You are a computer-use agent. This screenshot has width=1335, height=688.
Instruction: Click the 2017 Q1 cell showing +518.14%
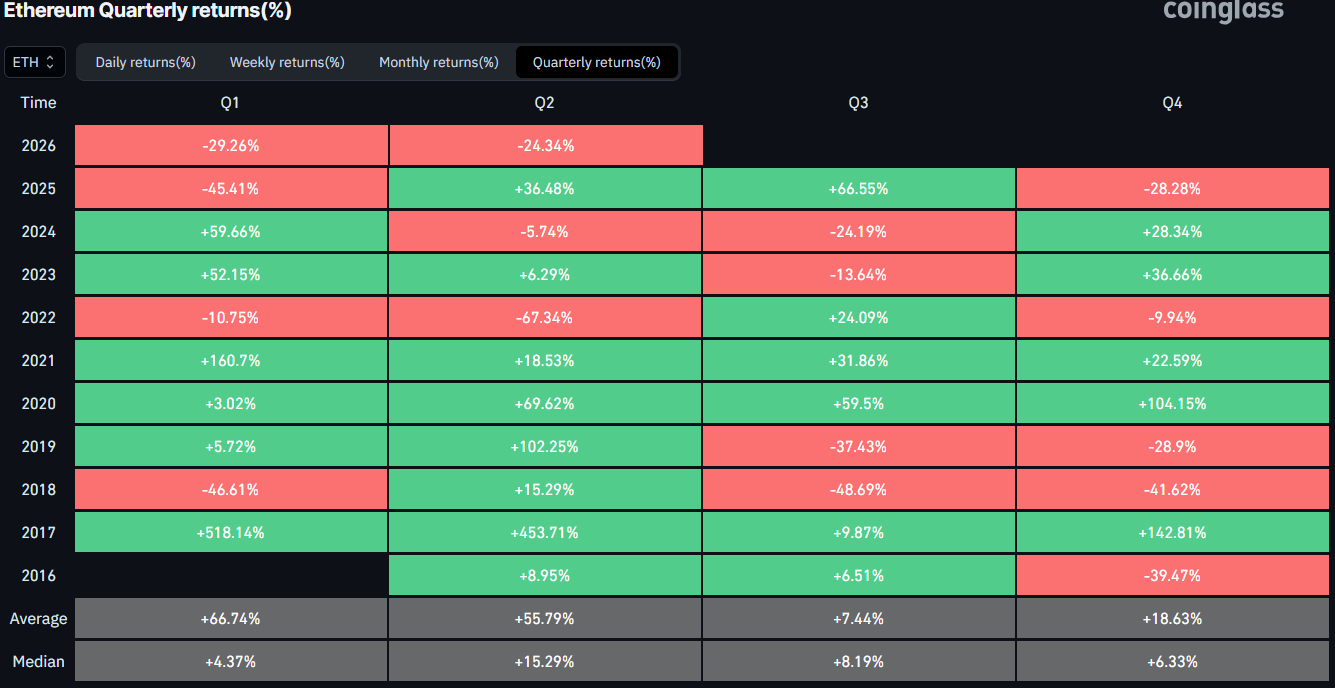(231, 533)
